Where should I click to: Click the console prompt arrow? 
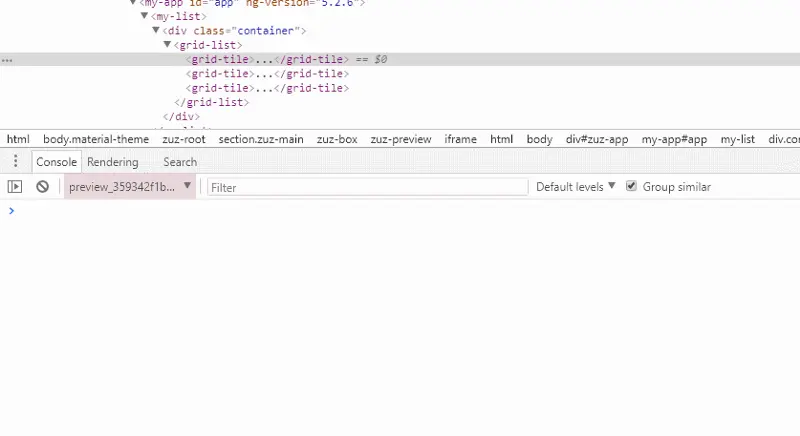coord(11,211)
